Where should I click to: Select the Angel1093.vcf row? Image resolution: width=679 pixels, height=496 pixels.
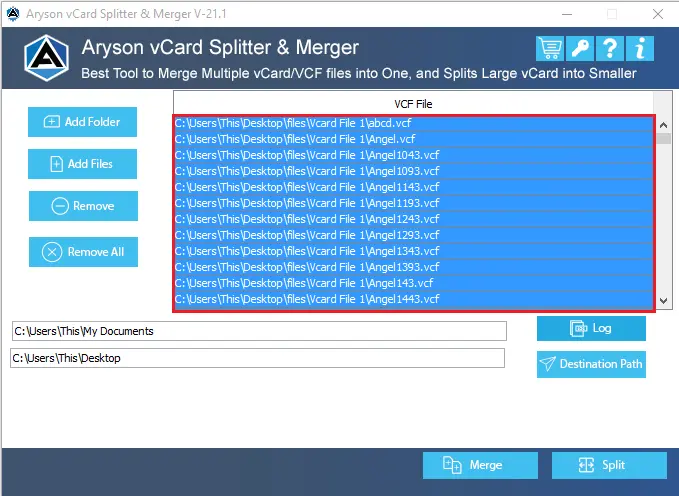point(414,171)
